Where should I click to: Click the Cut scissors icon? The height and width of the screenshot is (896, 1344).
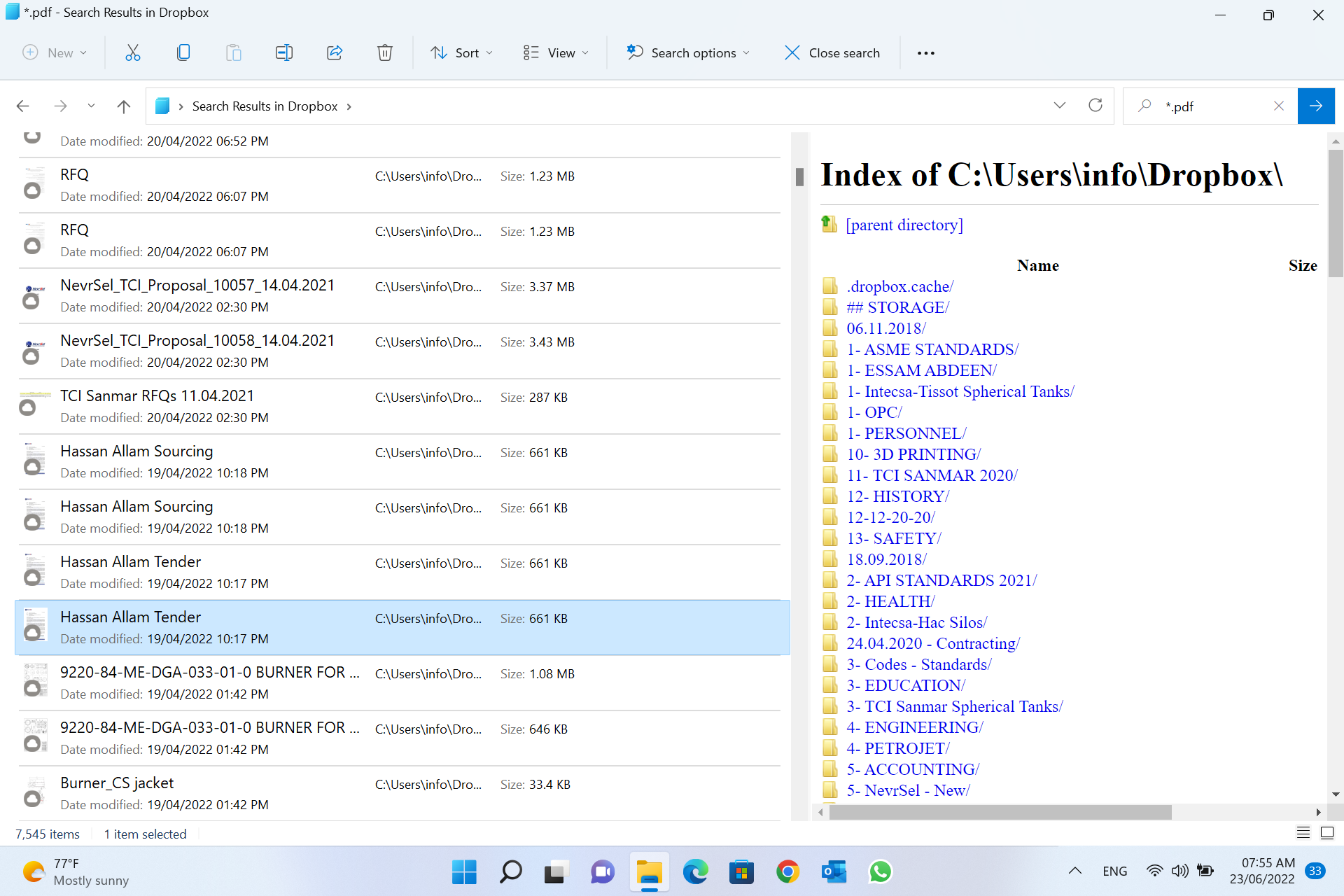coord(133,53)
